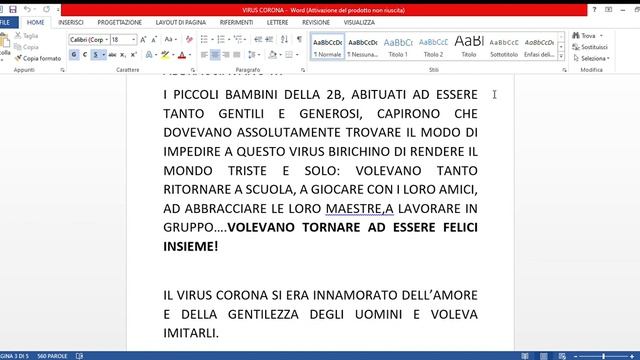Click the Trova search button
Image resolution: width=640 pixels, height=360 pixels.
(584, 36)
